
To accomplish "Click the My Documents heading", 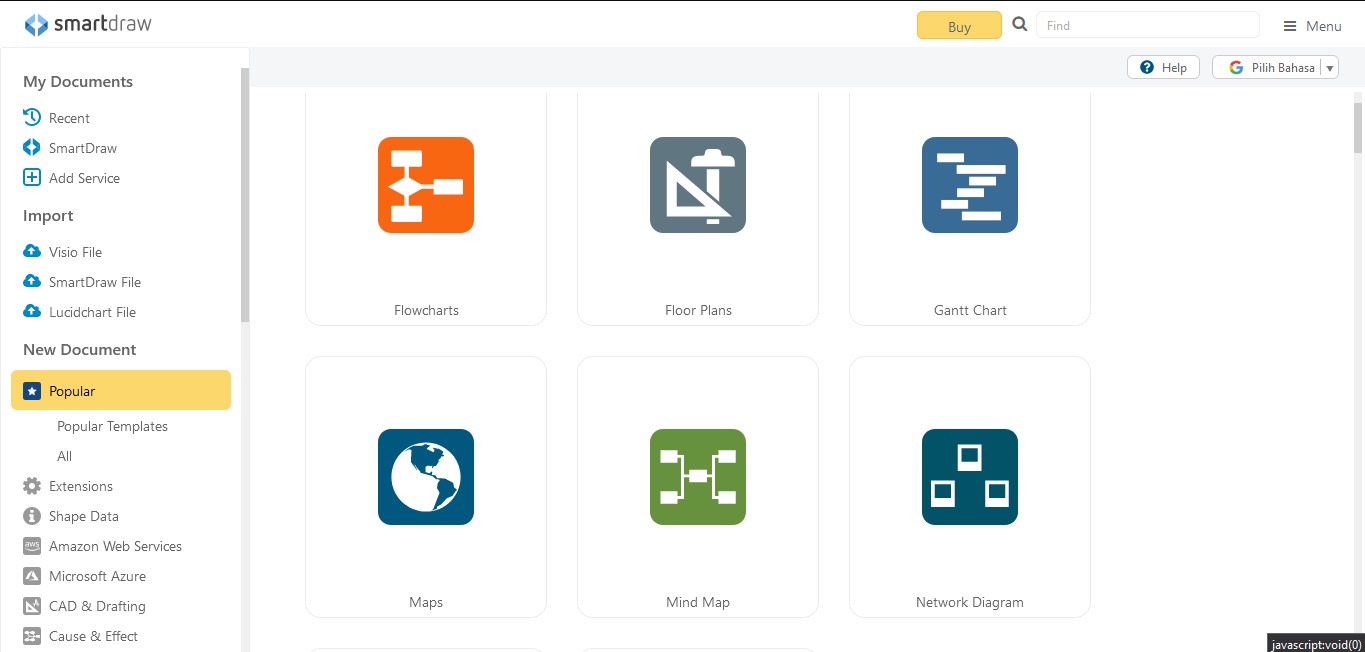I will click(x=78, y=82).
